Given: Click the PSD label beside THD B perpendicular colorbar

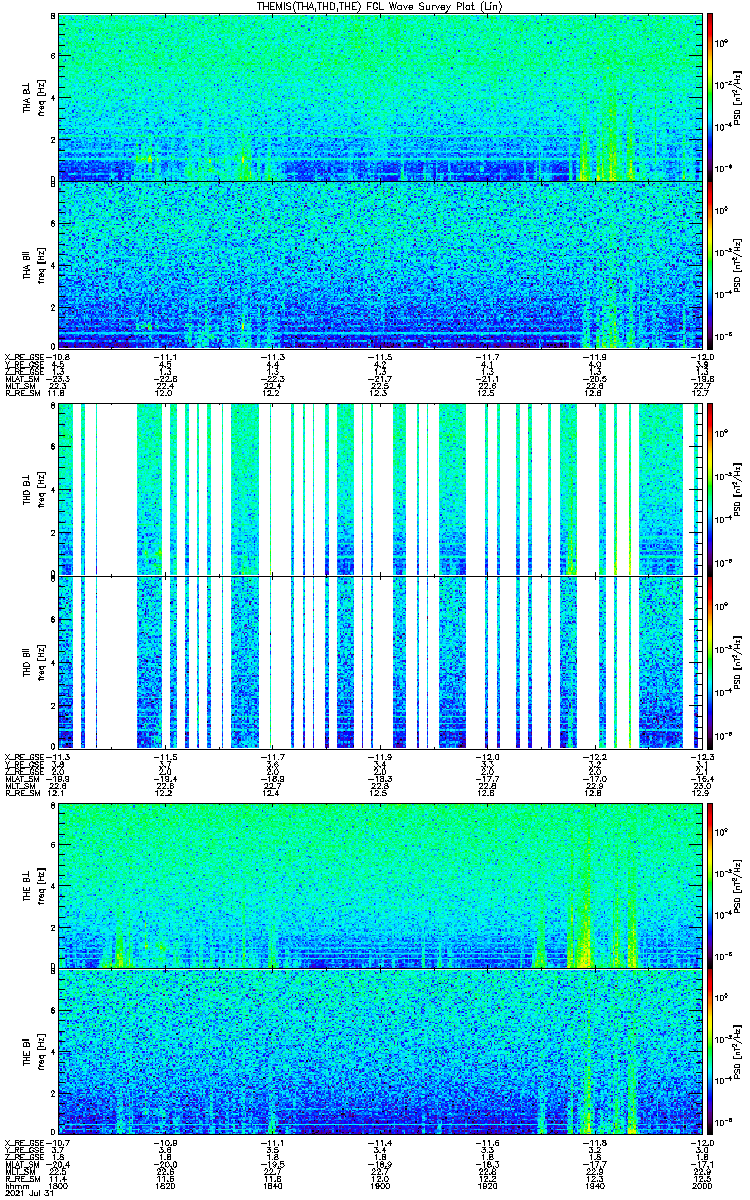Looking at the screenshot, I should click(x=737, y=489).
